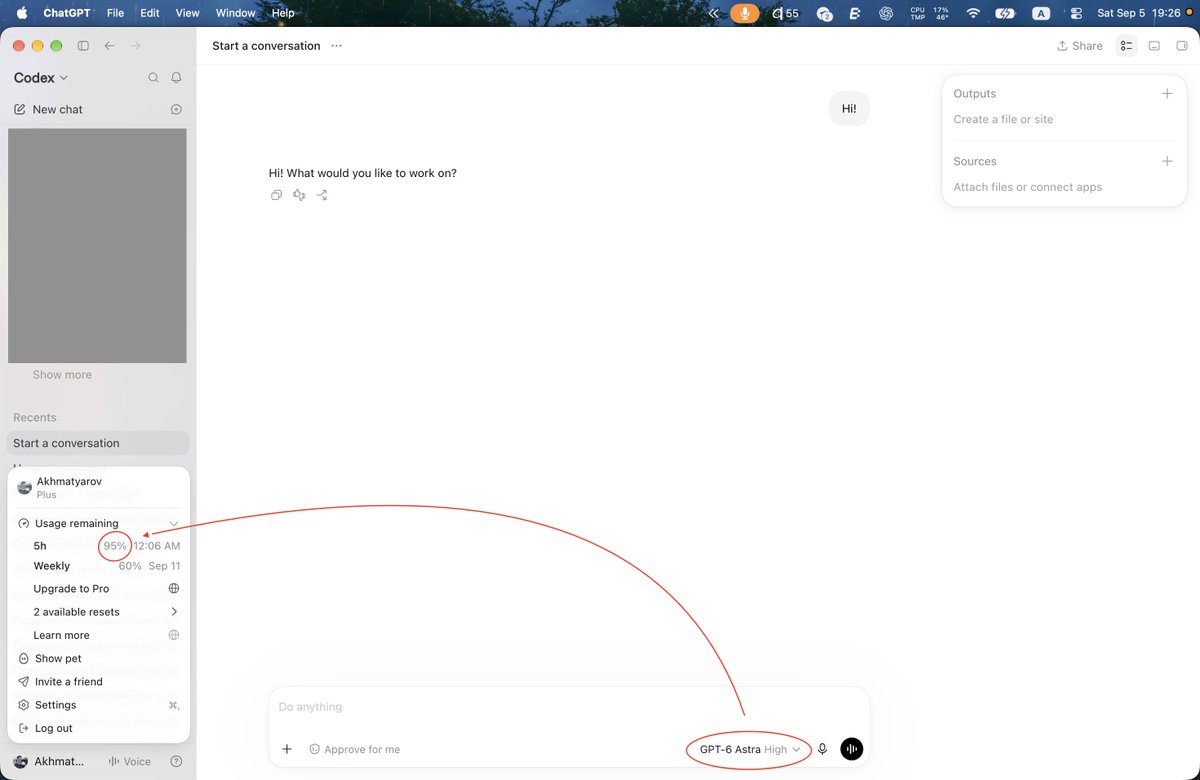Open the Help menu
The image size is (1200, 780).
coord(283,13)
